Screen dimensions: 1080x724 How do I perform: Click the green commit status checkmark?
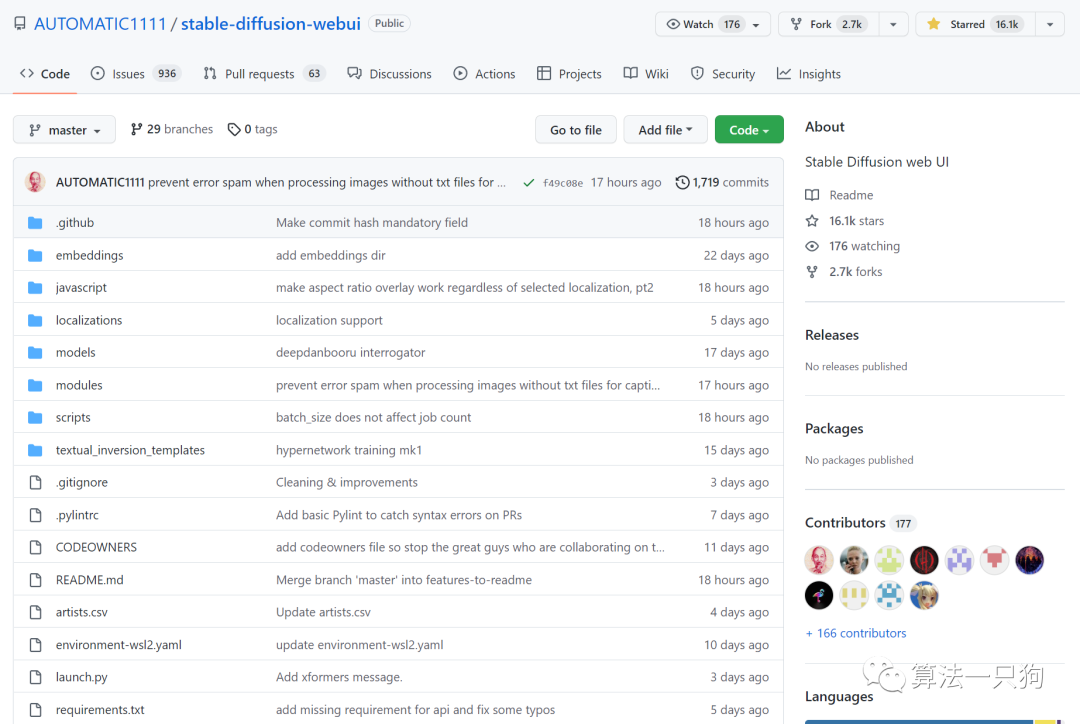(528, 183)
